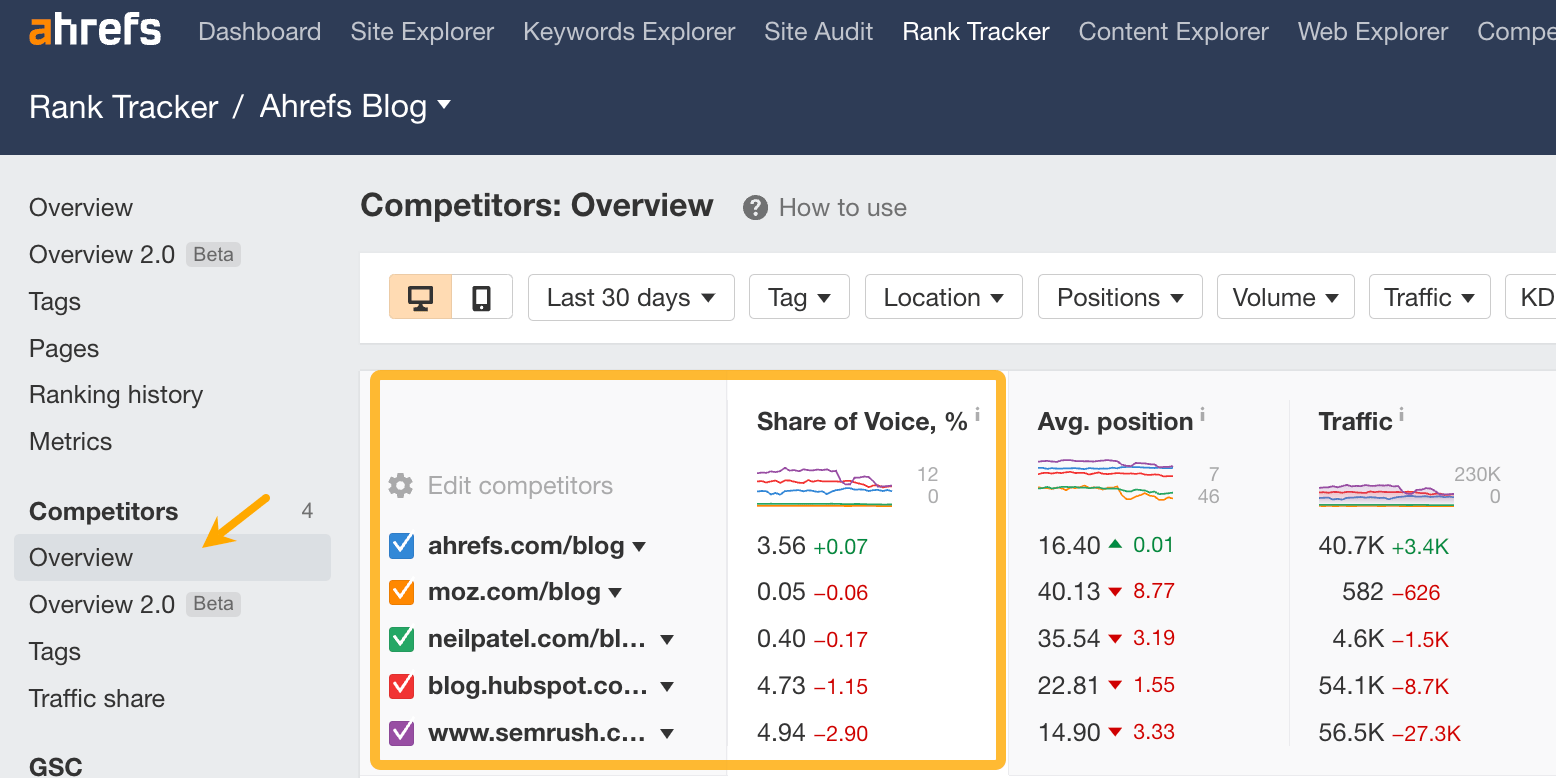The image size is (1556, 778).
Task: Click the Share of Voice sparkline chart
Action: (824, 485)
